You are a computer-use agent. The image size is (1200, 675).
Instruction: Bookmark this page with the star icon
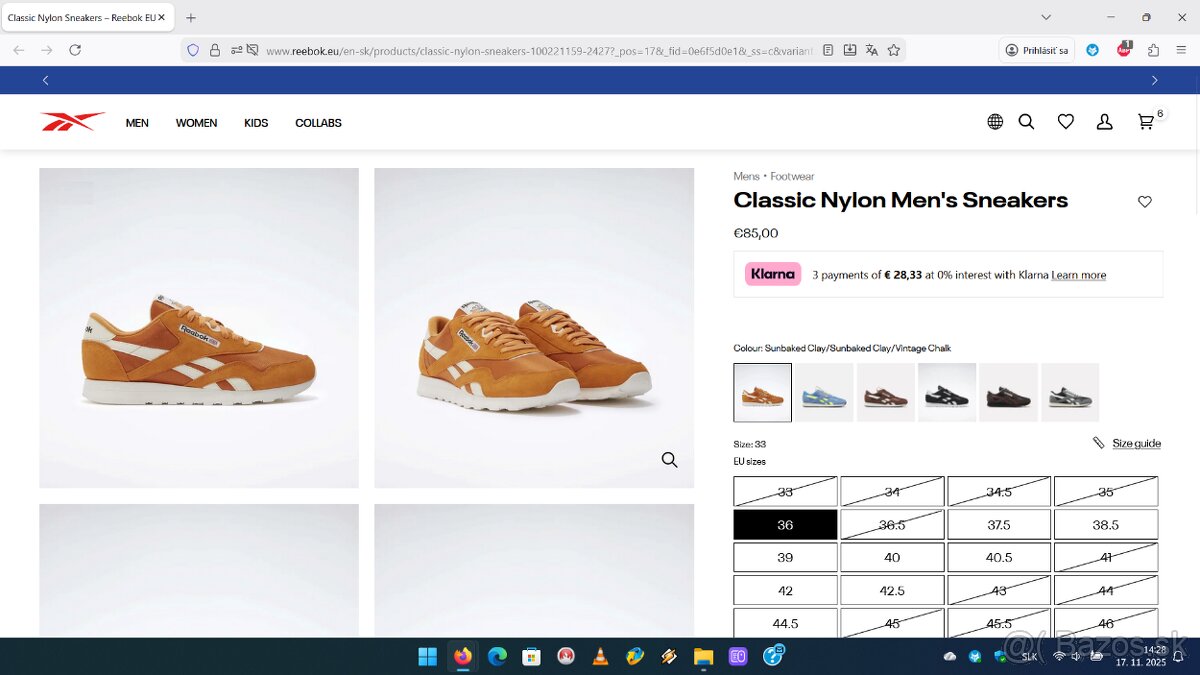point(894,49)
